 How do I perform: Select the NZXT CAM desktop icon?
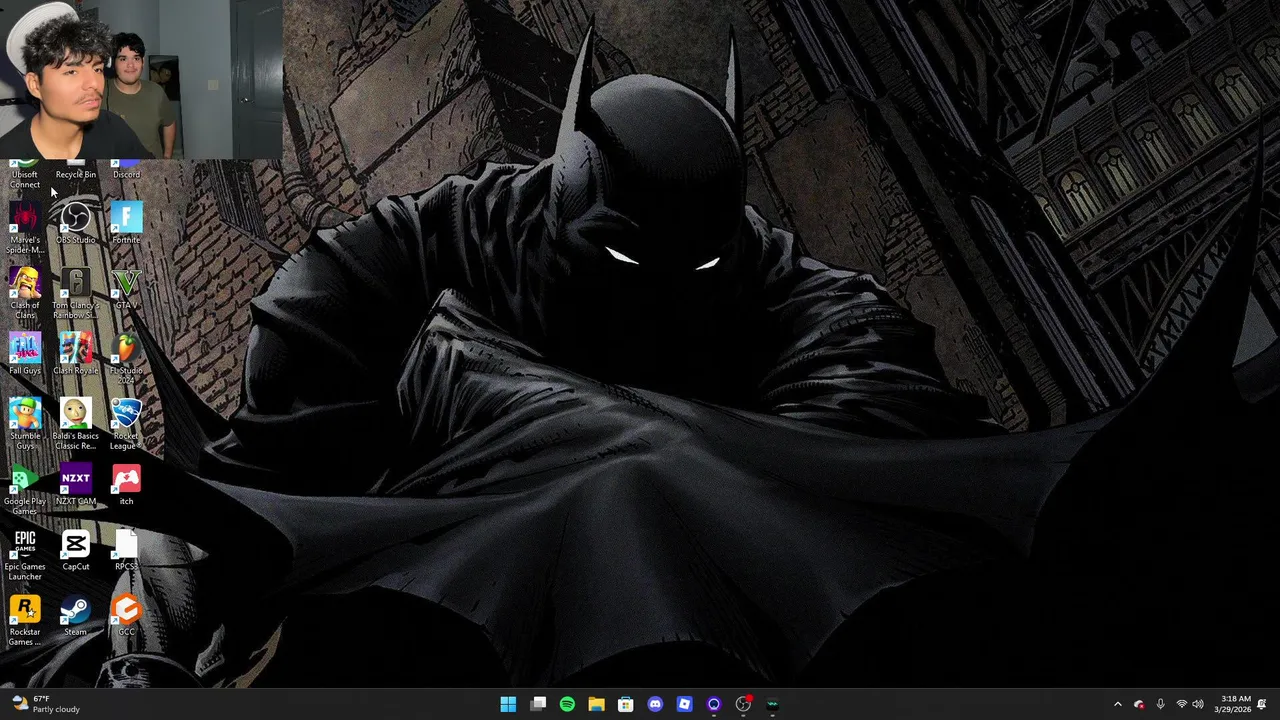[76, 485]
